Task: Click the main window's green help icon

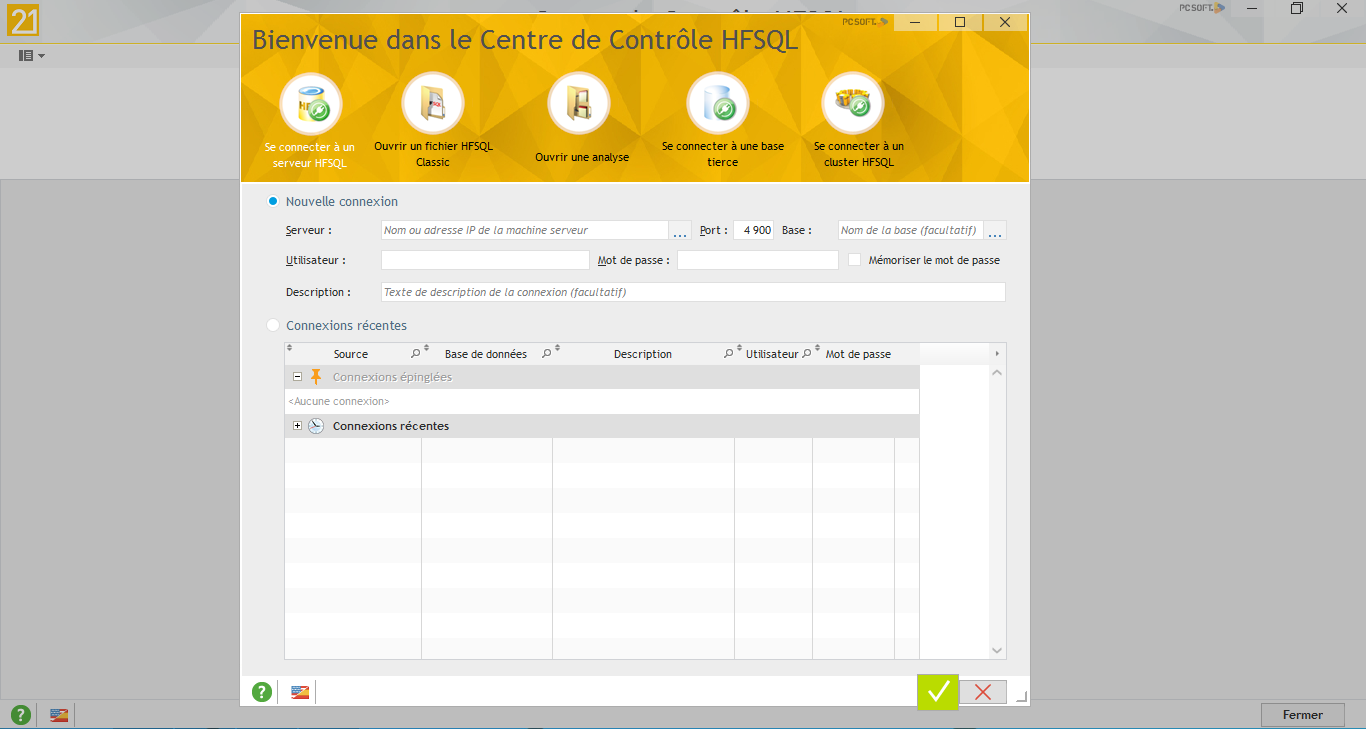Action: [x=20, y=715]
